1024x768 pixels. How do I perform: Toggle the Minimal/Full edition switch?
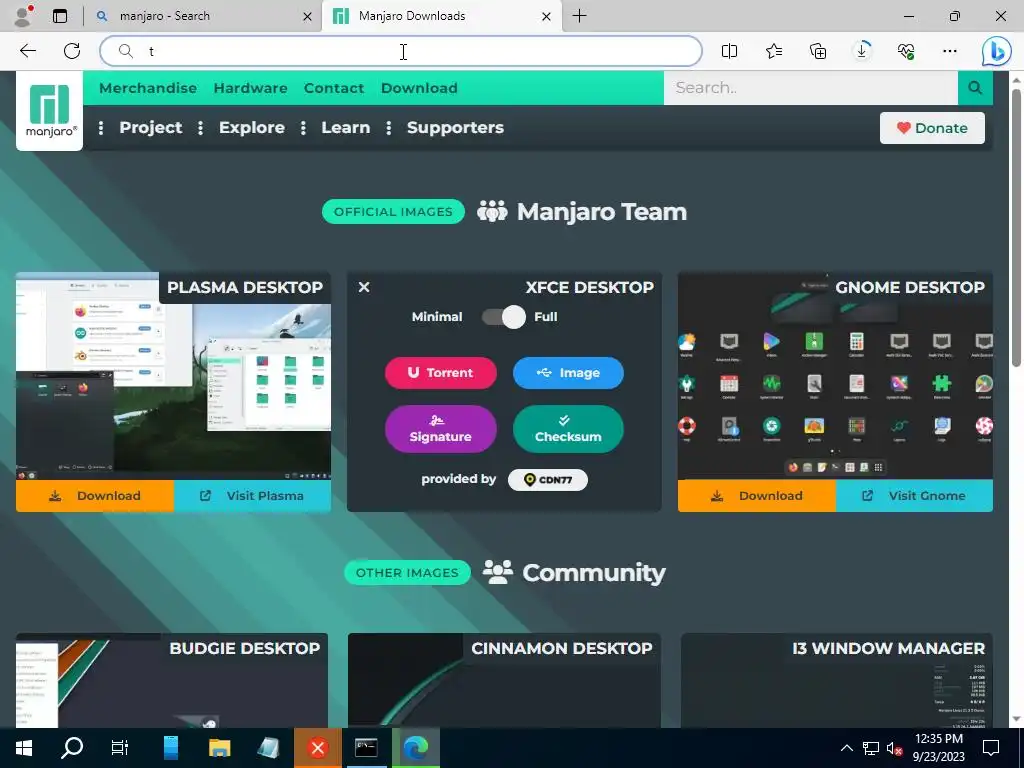tap(504, 317)
